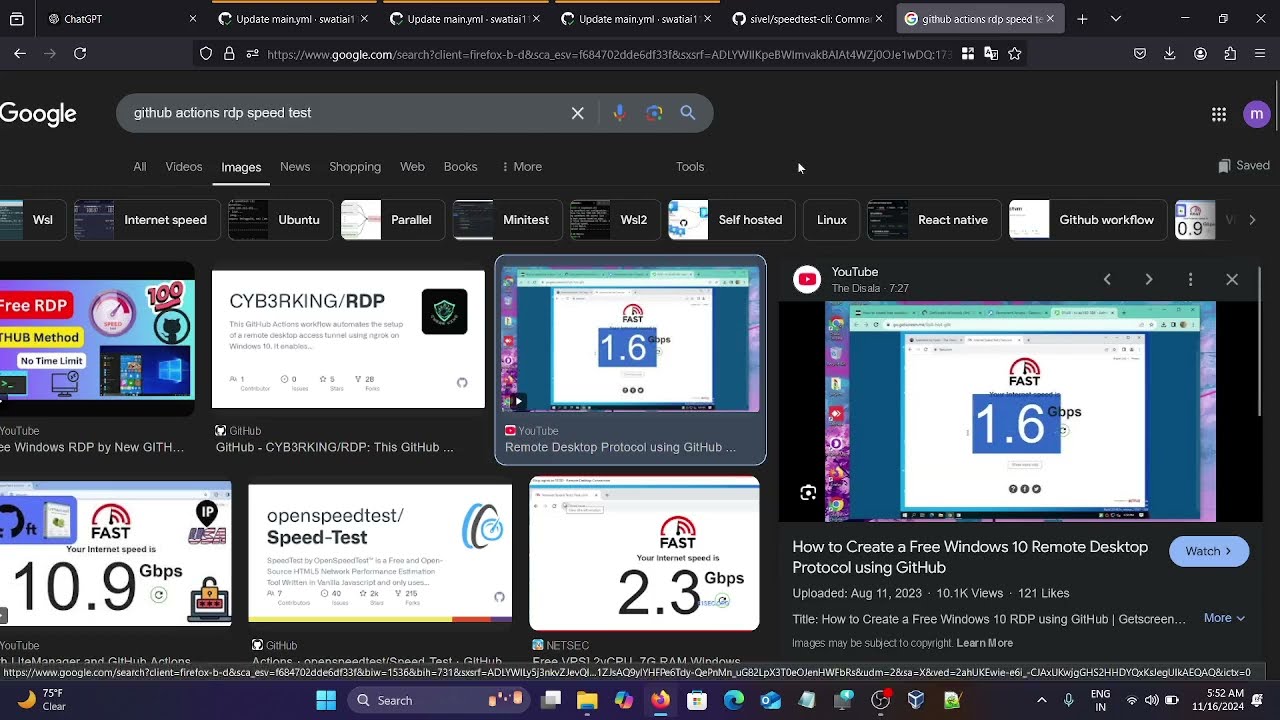Screen dimensions: 1280x720
Task: Open the 2.3 Gbps NETSEC image result
Action: (x=644, y=554)
